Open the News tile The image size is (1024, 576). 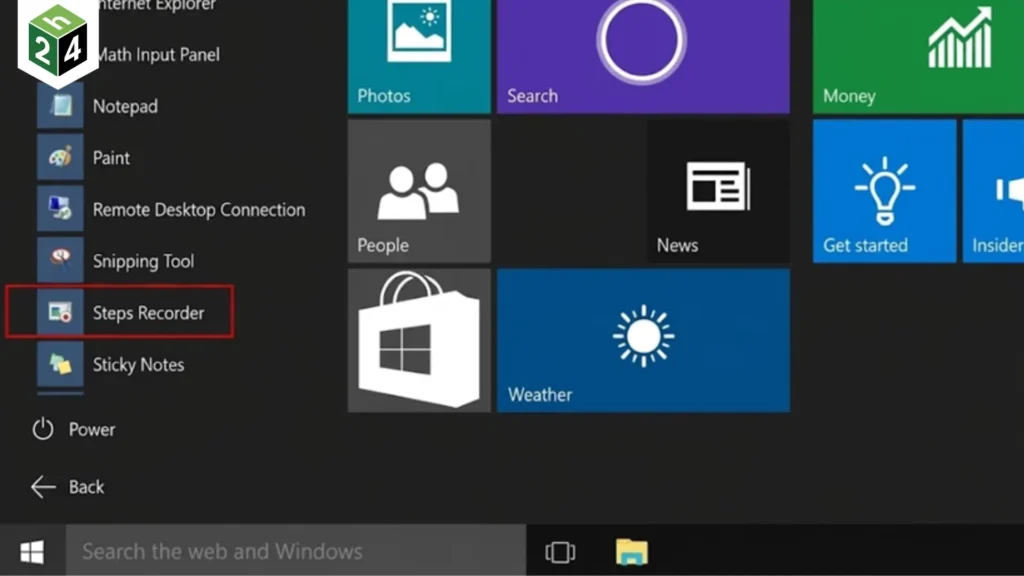tap(717, 191)
